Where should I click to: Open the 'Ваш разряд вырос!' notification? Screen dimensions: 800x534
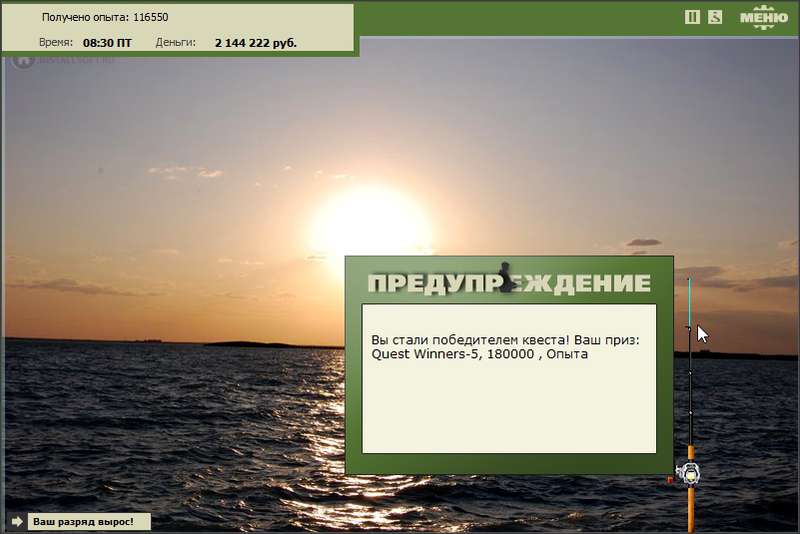click(89, 521)
